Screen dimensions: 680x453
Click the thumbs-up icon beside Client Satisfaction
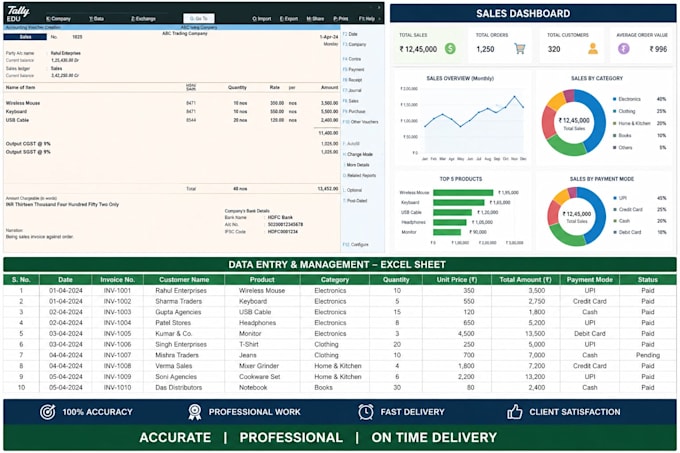coord(515,412)
